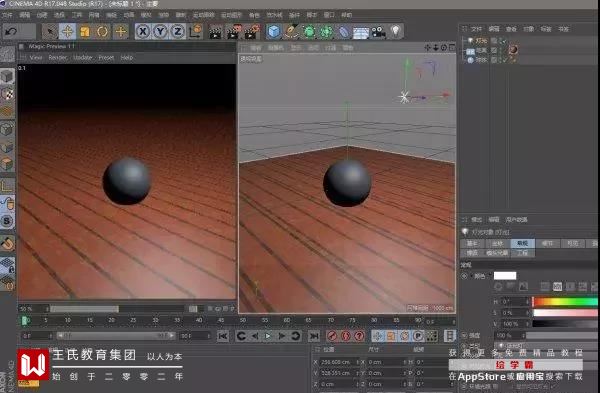
Task: Add a Floor environment object
Action: (x=361, y=32)
